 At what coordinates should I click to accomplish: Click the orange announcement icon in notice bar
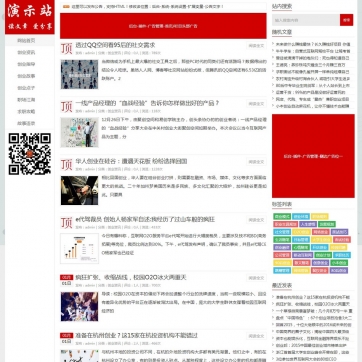point(66,6)
